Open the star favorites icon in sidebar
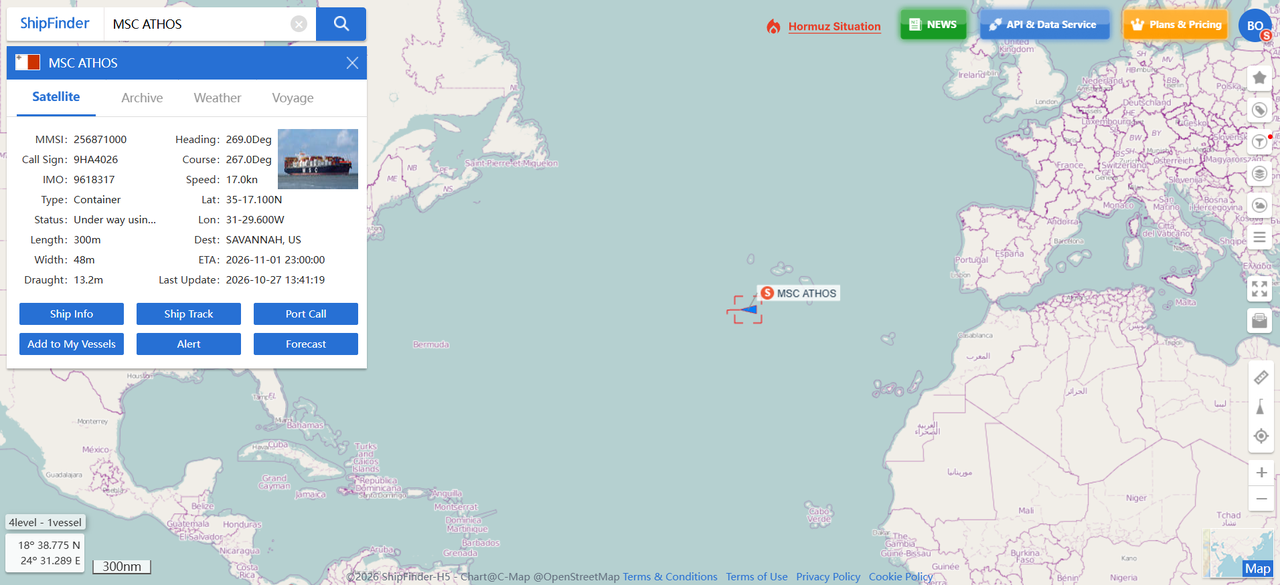The image size is (1280, 585). point(1260,77)
